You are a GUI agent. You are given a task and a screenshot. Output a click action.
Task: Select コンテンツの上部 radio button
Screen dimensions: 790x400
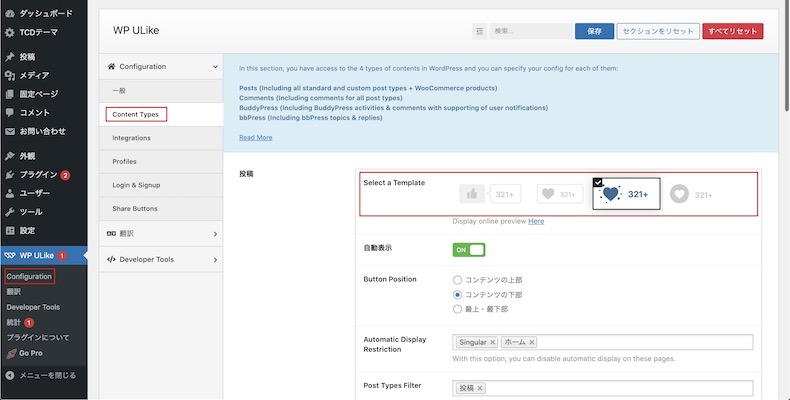tap(457, 280)
